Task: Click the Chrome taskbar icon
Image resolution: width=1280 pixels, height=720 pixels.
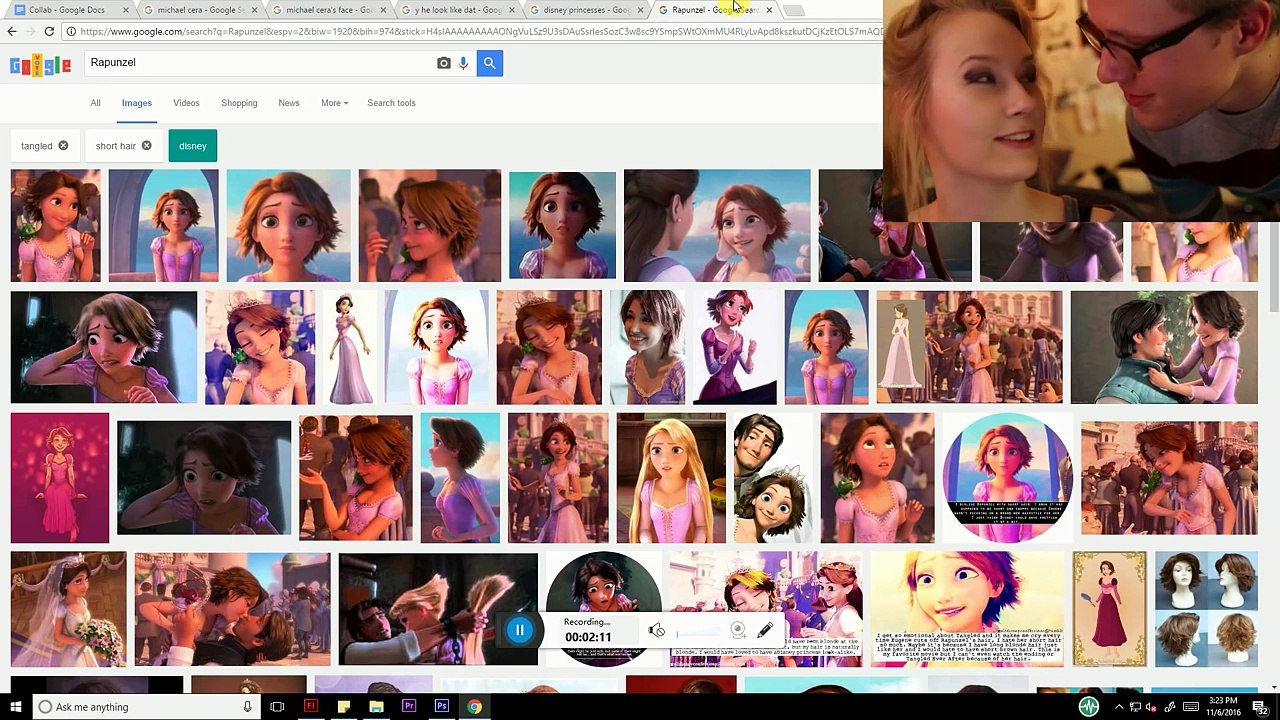Action: (x=474, y=707)
